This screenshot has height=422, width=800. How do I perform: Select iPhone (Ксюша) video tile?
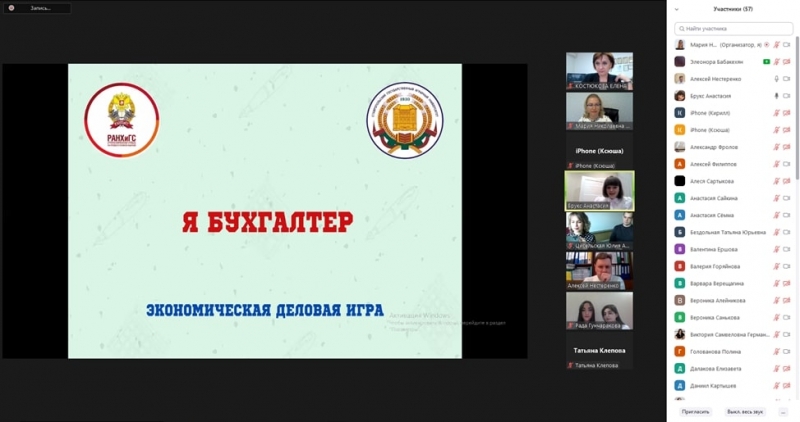point(599,151)
